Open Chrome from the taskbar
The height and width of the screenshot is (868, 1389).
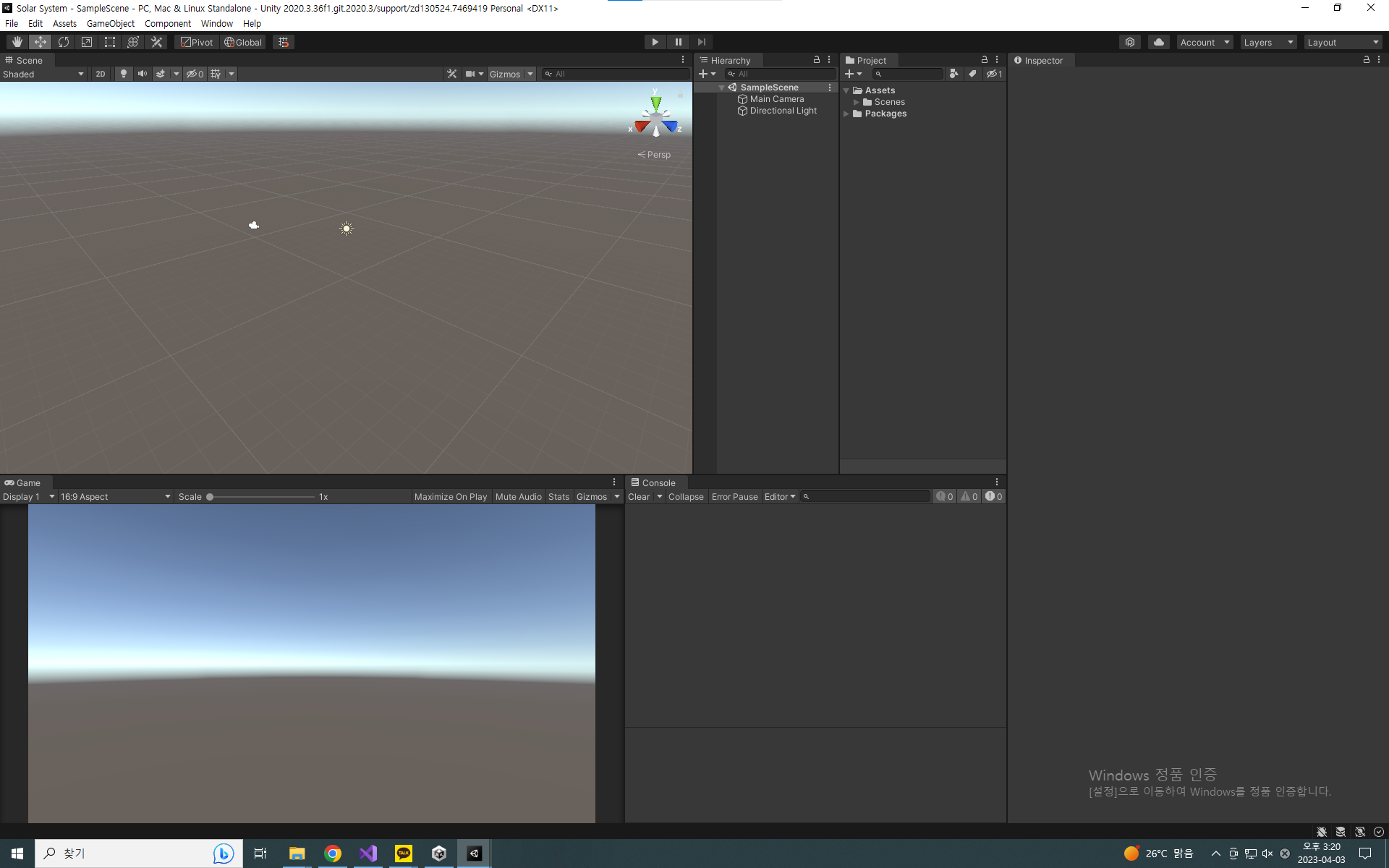pyautogui.click(x=333, y=854)
